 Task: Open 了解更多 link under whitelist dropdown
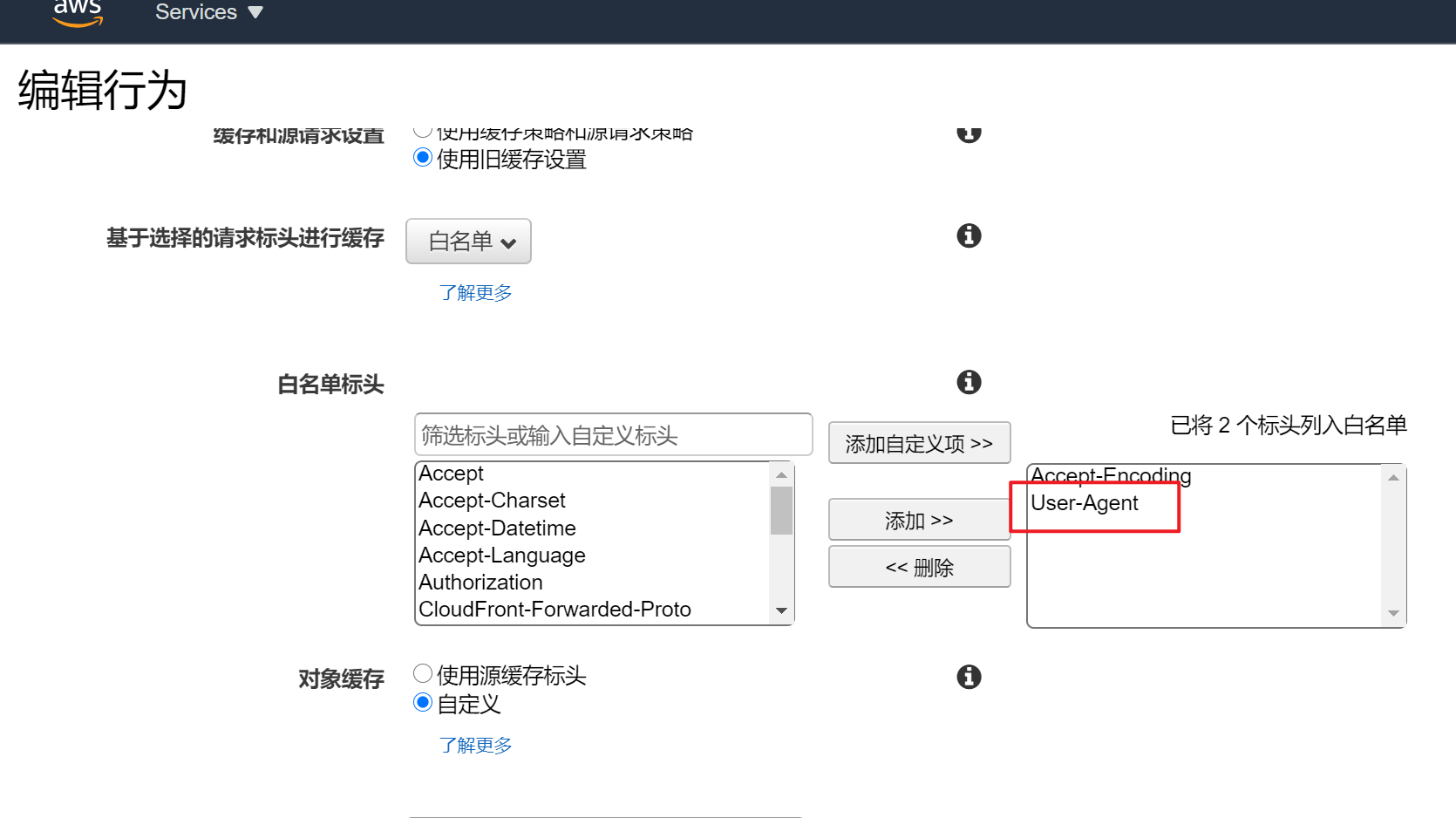(475, 292)
